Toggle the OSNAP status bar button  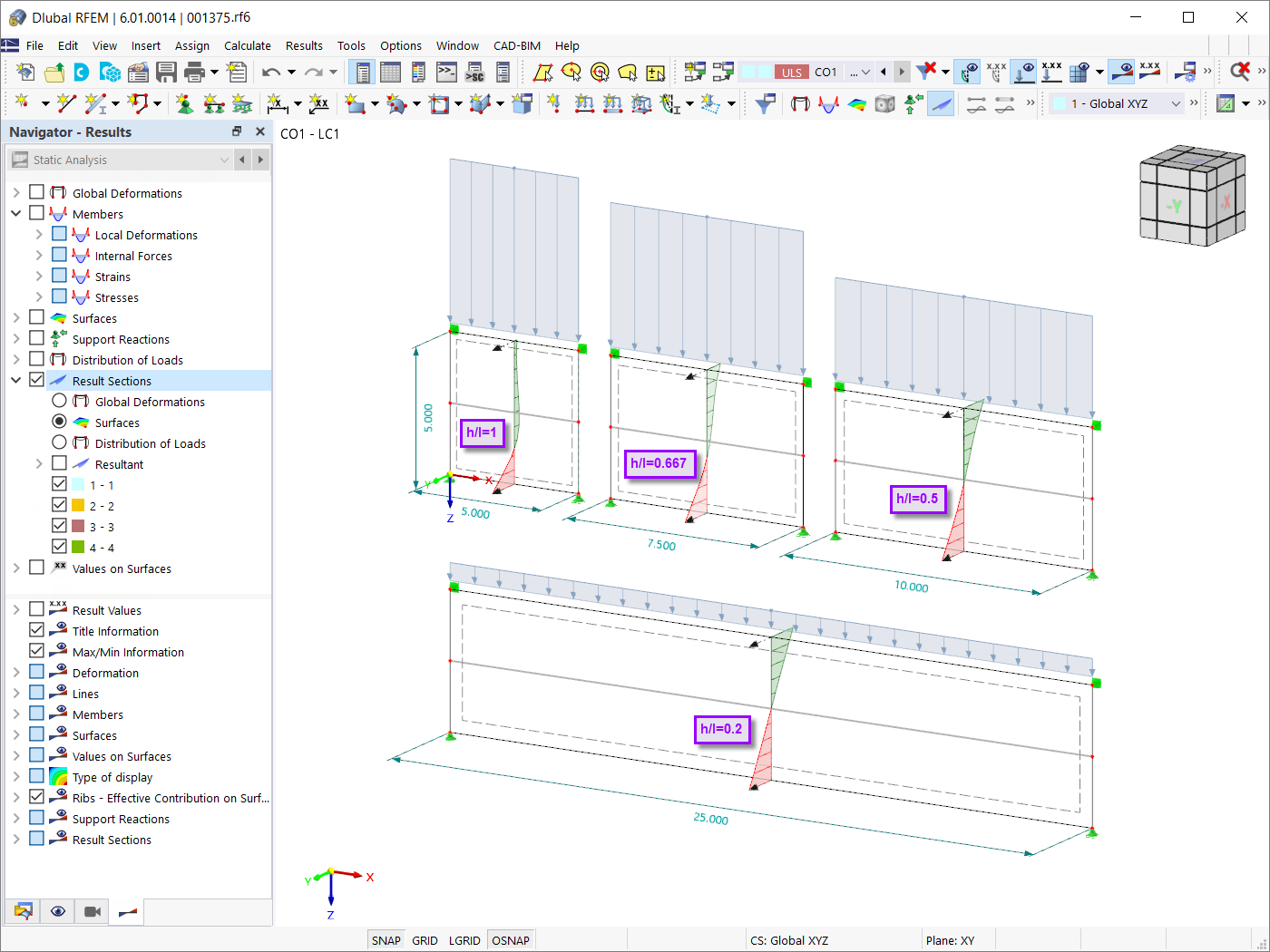tap(511, 940)
